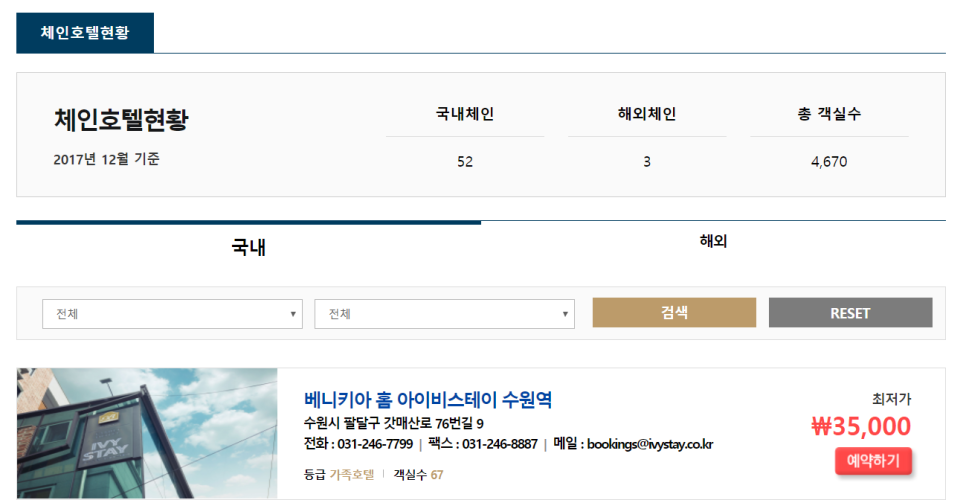Click the RESET button
Image resolution: width=966 pixels, height=500 pixels.
point(850,313)
